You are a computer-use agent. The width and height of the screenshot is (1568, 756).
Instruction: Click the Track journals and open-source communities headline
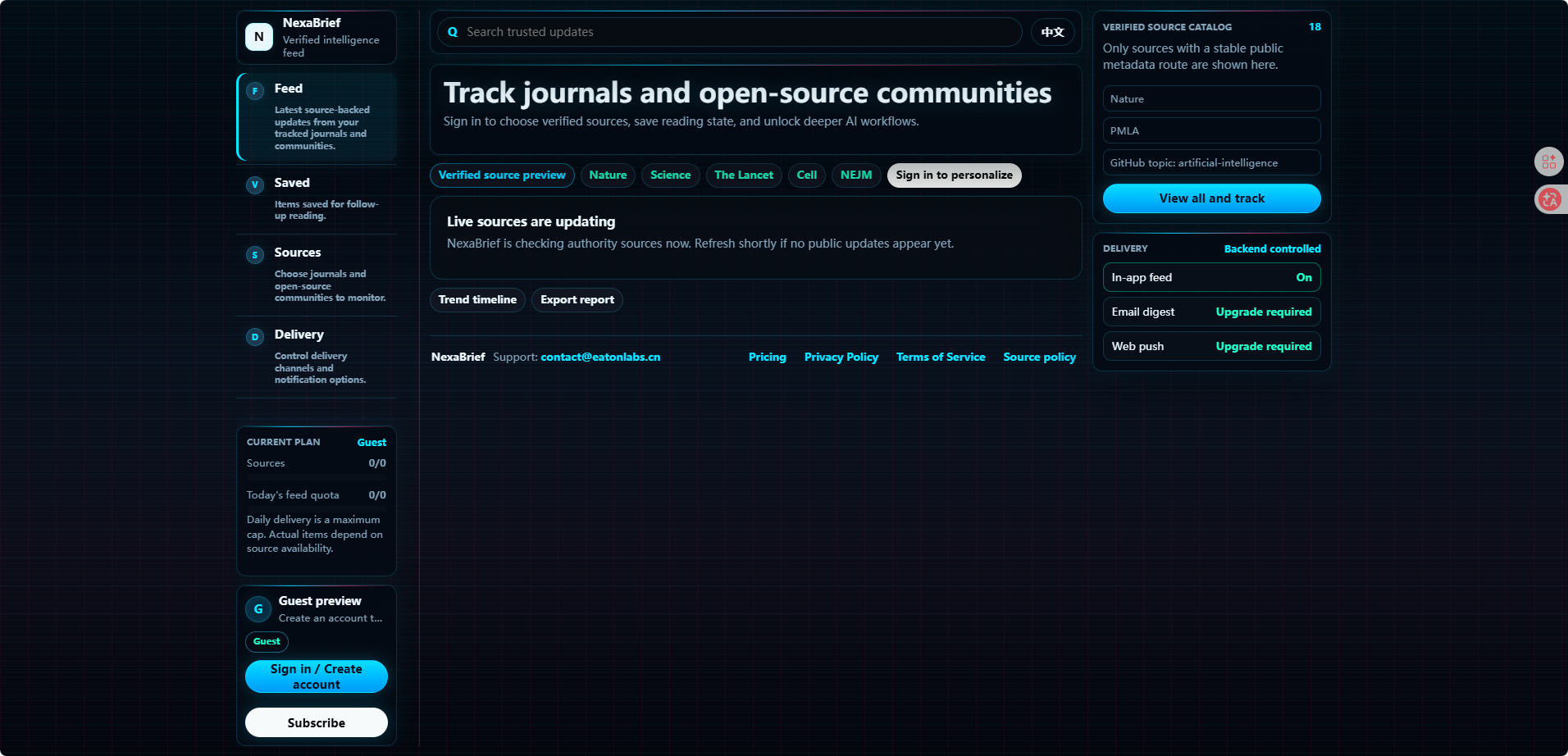[x=747, y=93]
